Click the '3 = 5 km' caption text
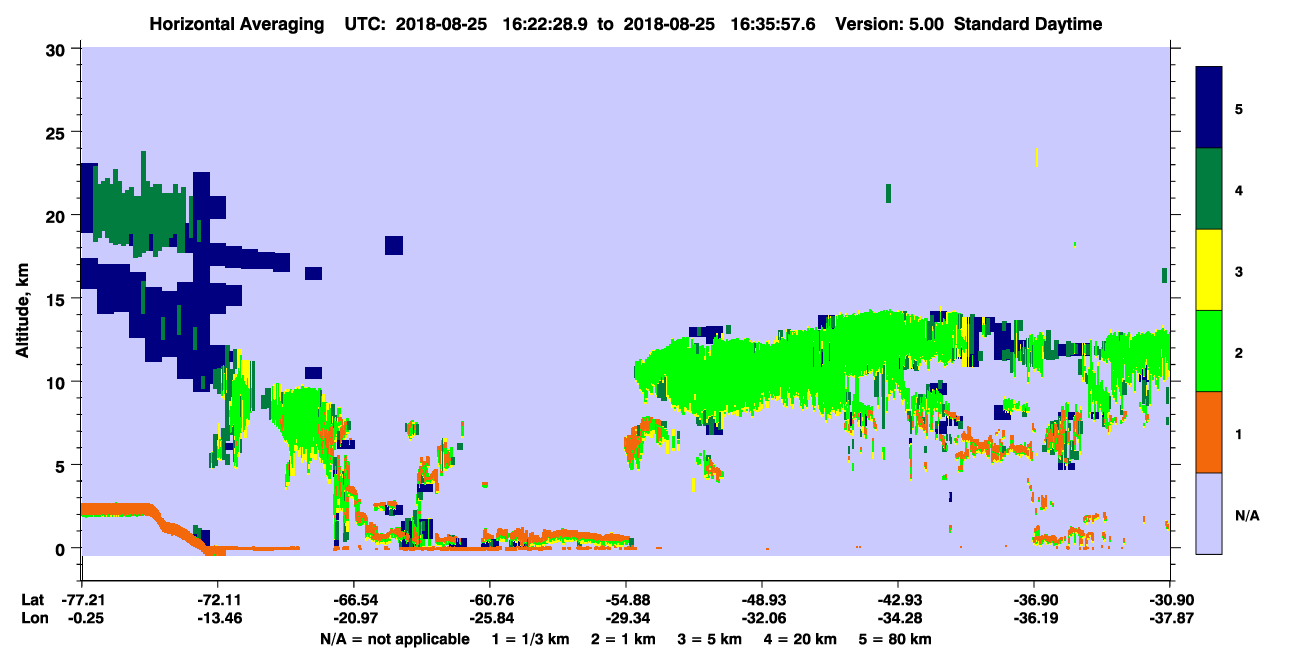 (x=711, y=639)
